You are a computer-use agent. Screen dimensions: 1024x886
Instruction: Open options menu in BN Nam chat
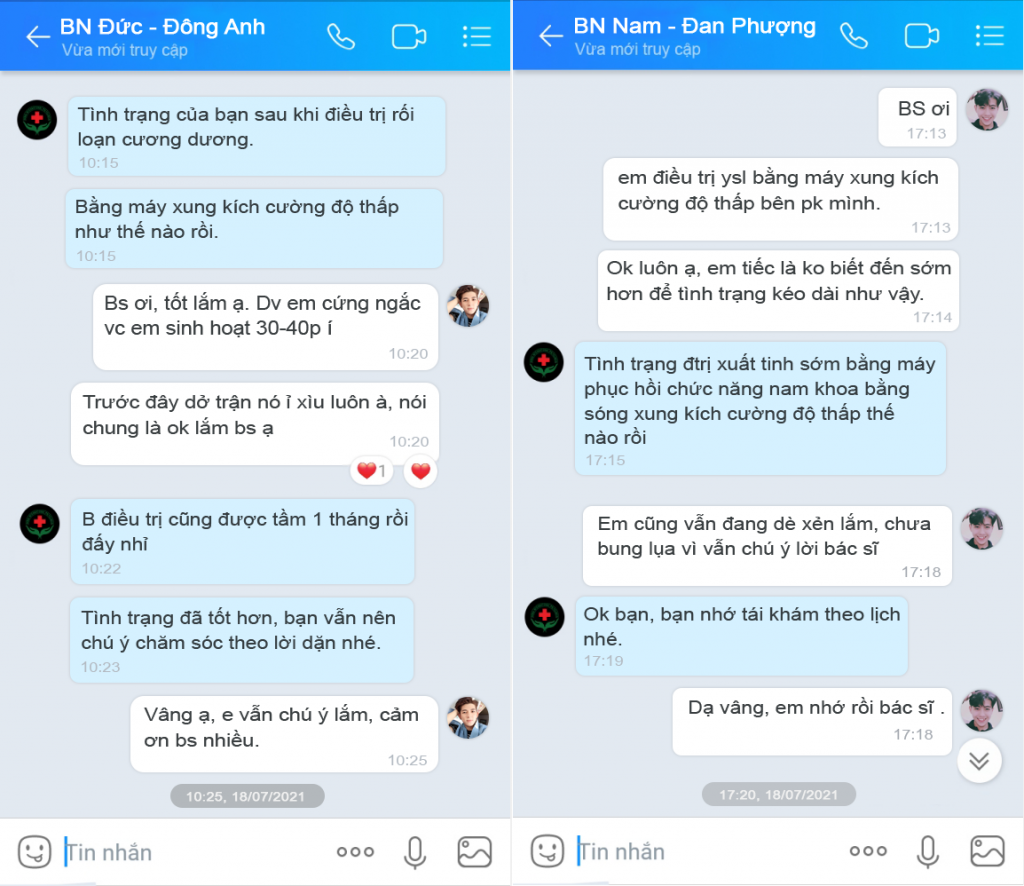989,36
